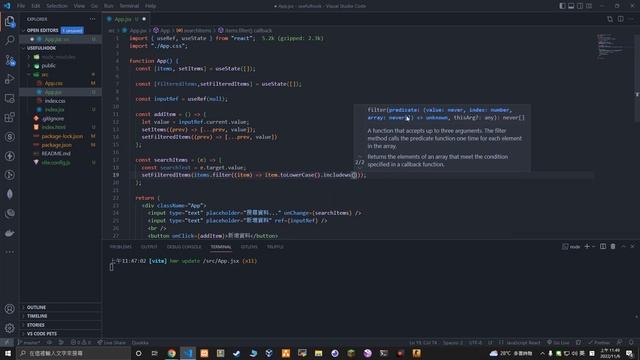The image size is (640, 360).
Task: Split the terminal panel
Action: pos(603,247)
